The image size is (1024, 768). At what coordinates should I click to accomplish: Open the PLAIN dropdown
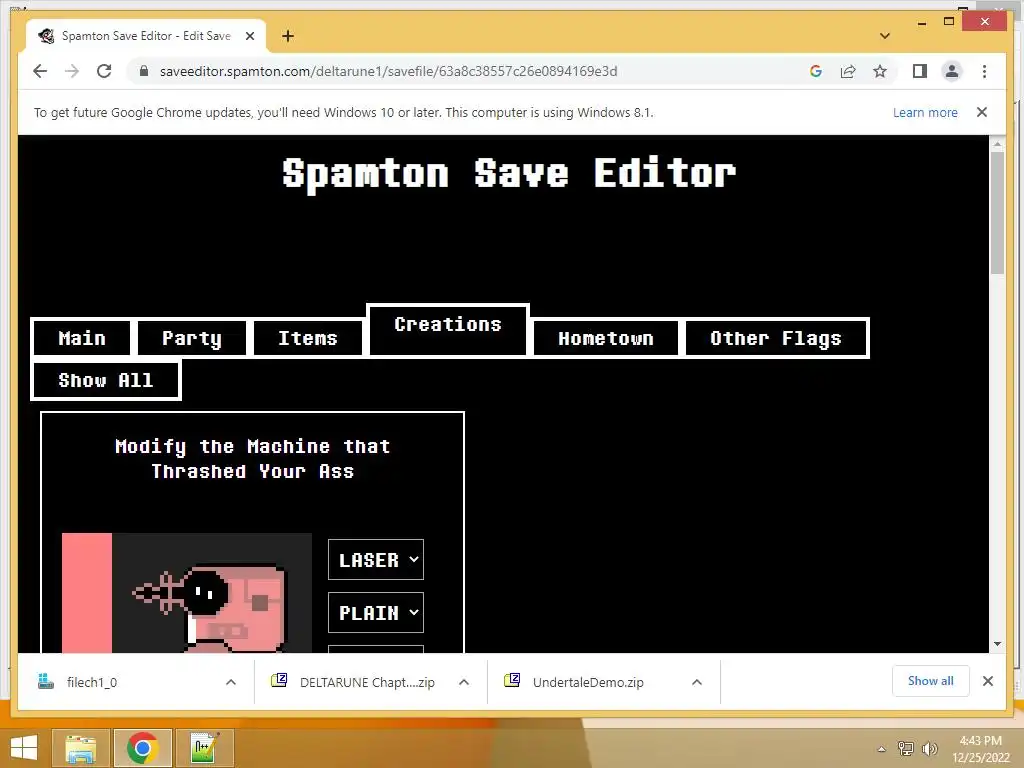[376, 613]
